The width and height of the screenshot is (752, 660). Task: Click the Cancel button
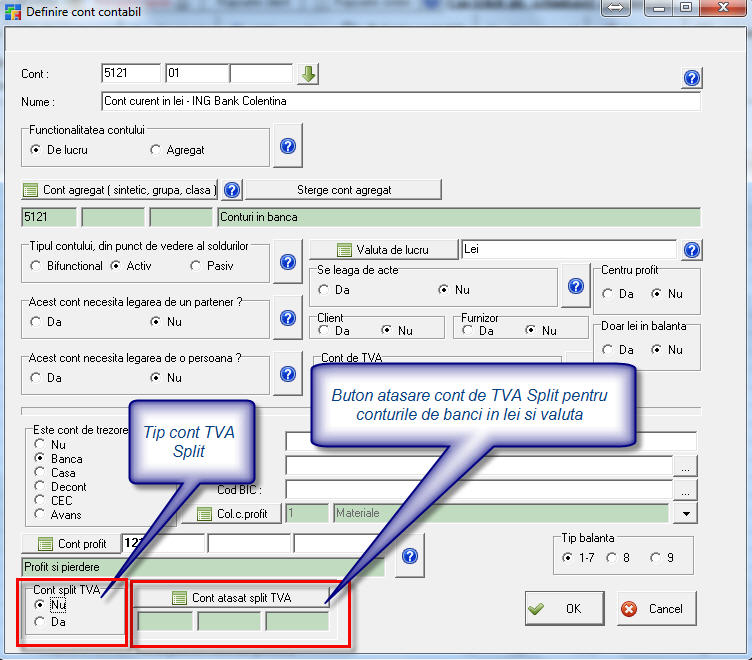coord(657,609)
